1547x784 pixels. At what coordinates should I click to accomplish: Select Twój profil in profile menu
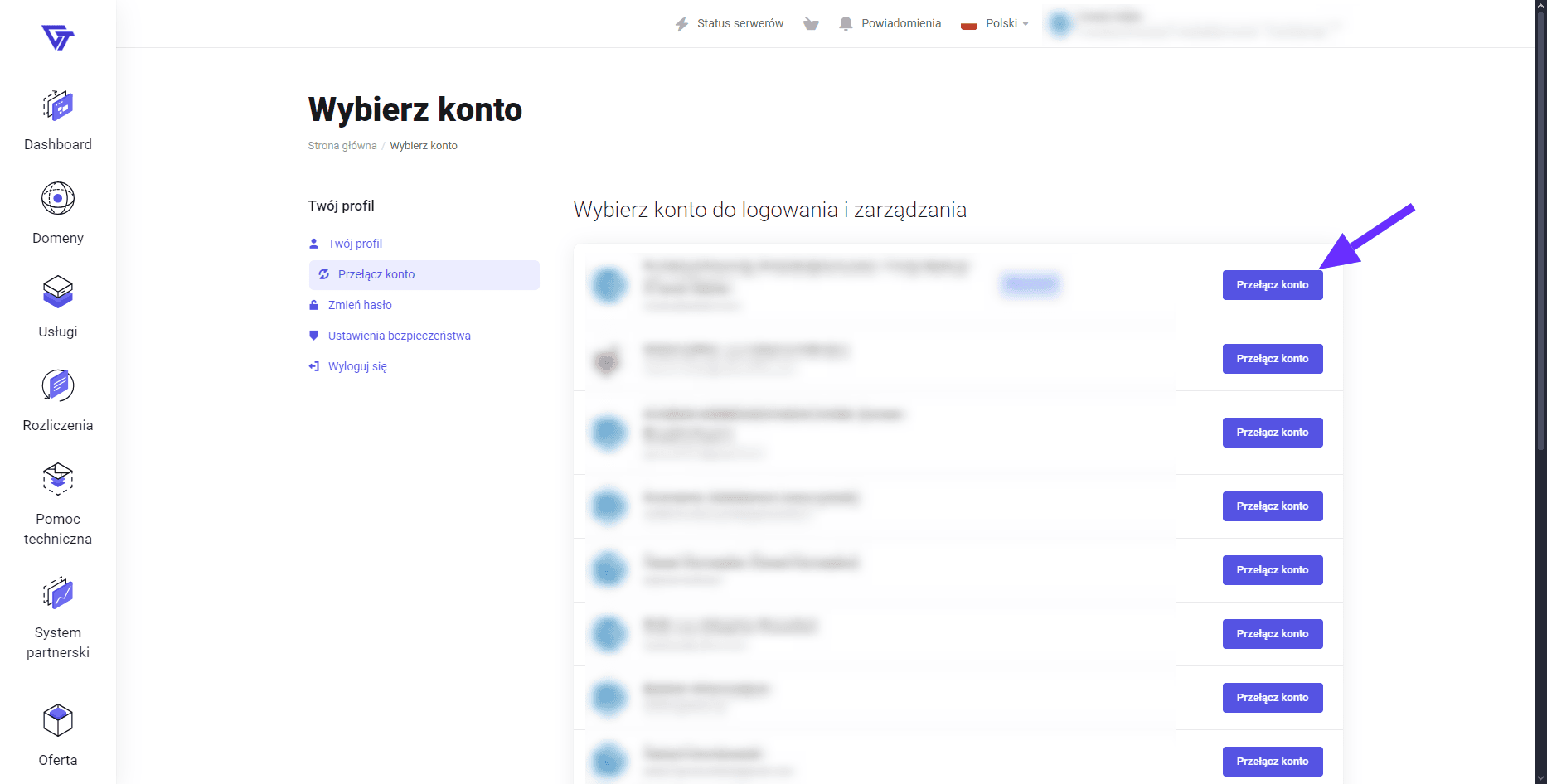[x=355, y=244]
